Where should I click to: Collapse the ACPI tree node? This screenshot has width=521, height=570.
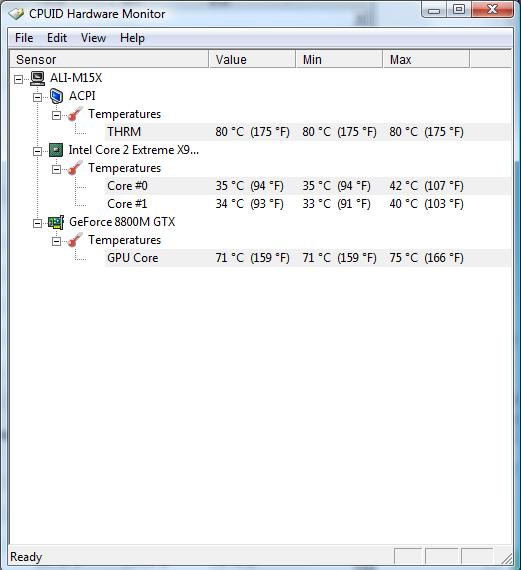point(37,97)
